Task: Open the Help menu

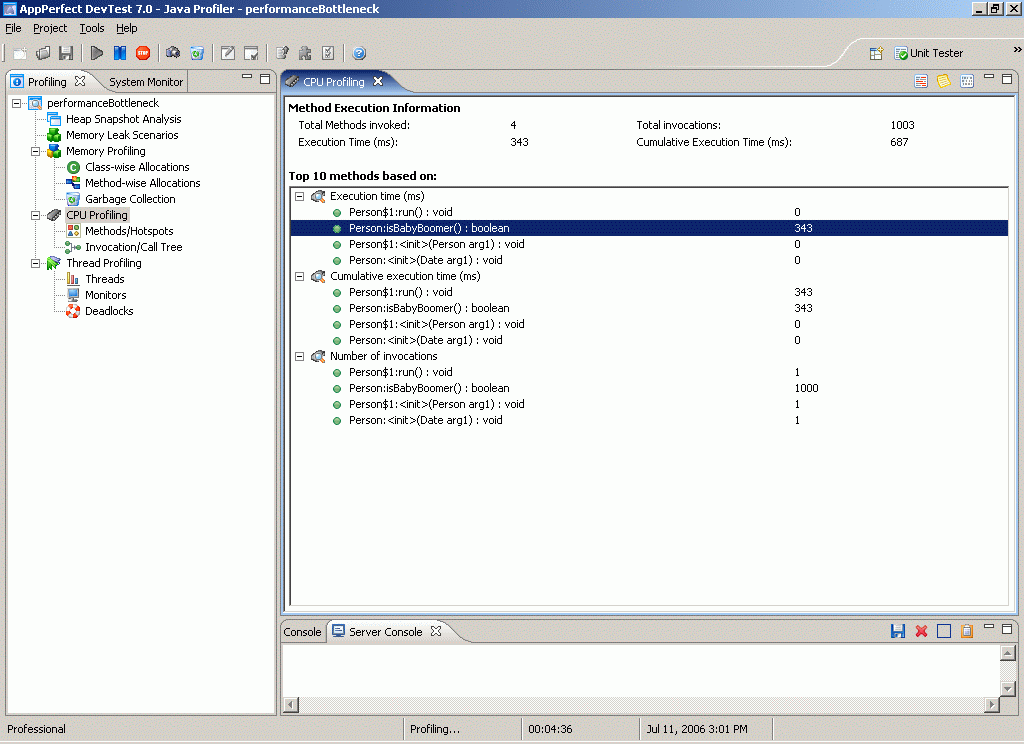Action: pos(127,28)
